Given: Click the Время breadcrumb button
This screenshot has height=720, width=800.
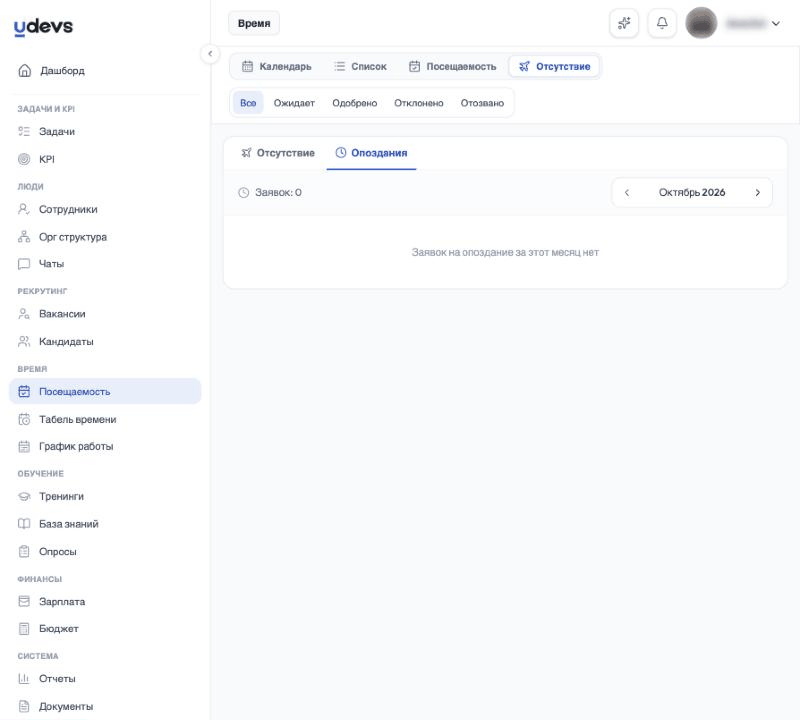Looking at the screenshot, I should point(254,23).
